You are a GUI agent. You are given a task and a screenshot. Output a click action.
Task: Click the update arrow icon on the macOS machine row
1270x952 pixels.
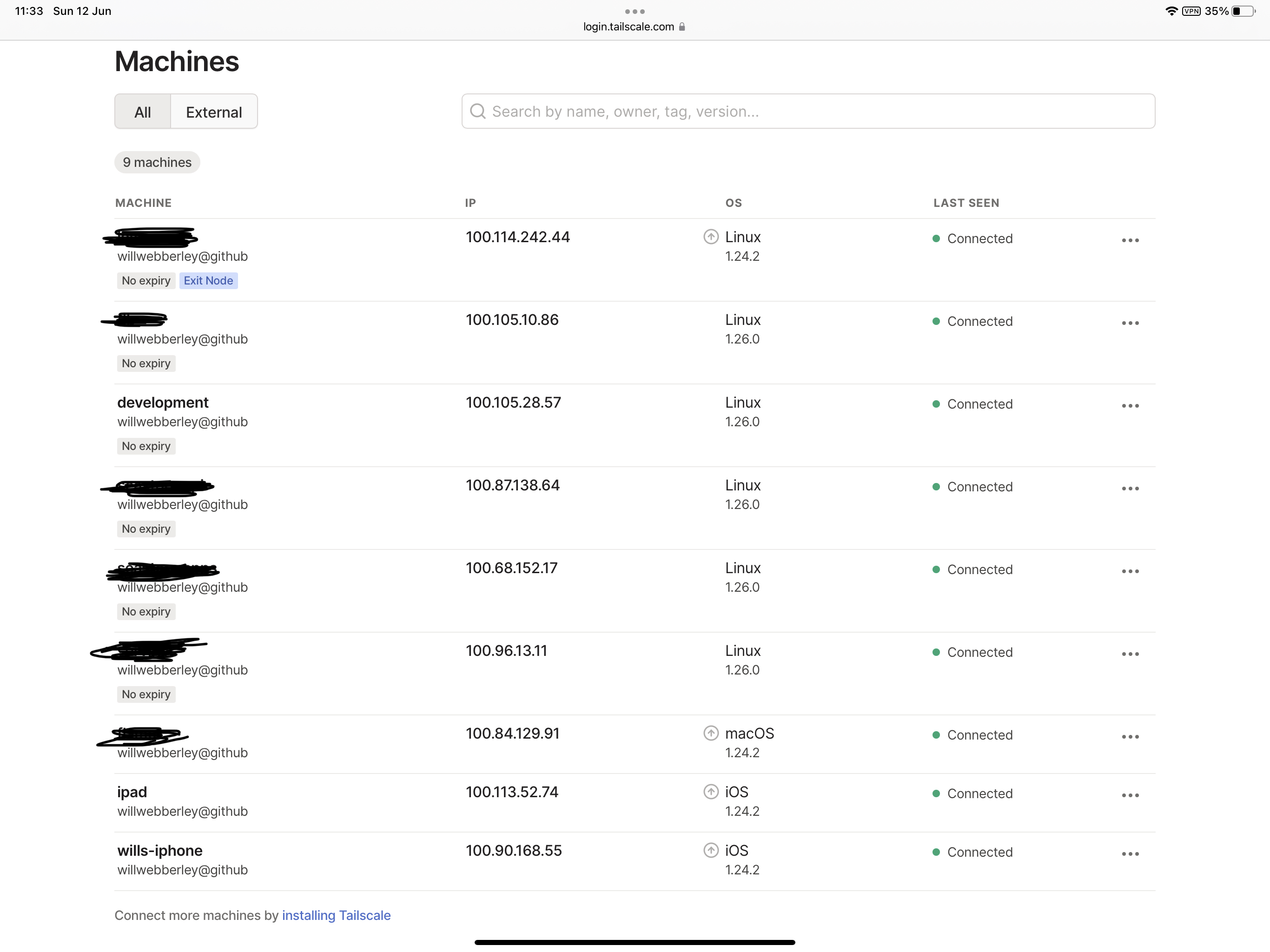tap(710, 733)
